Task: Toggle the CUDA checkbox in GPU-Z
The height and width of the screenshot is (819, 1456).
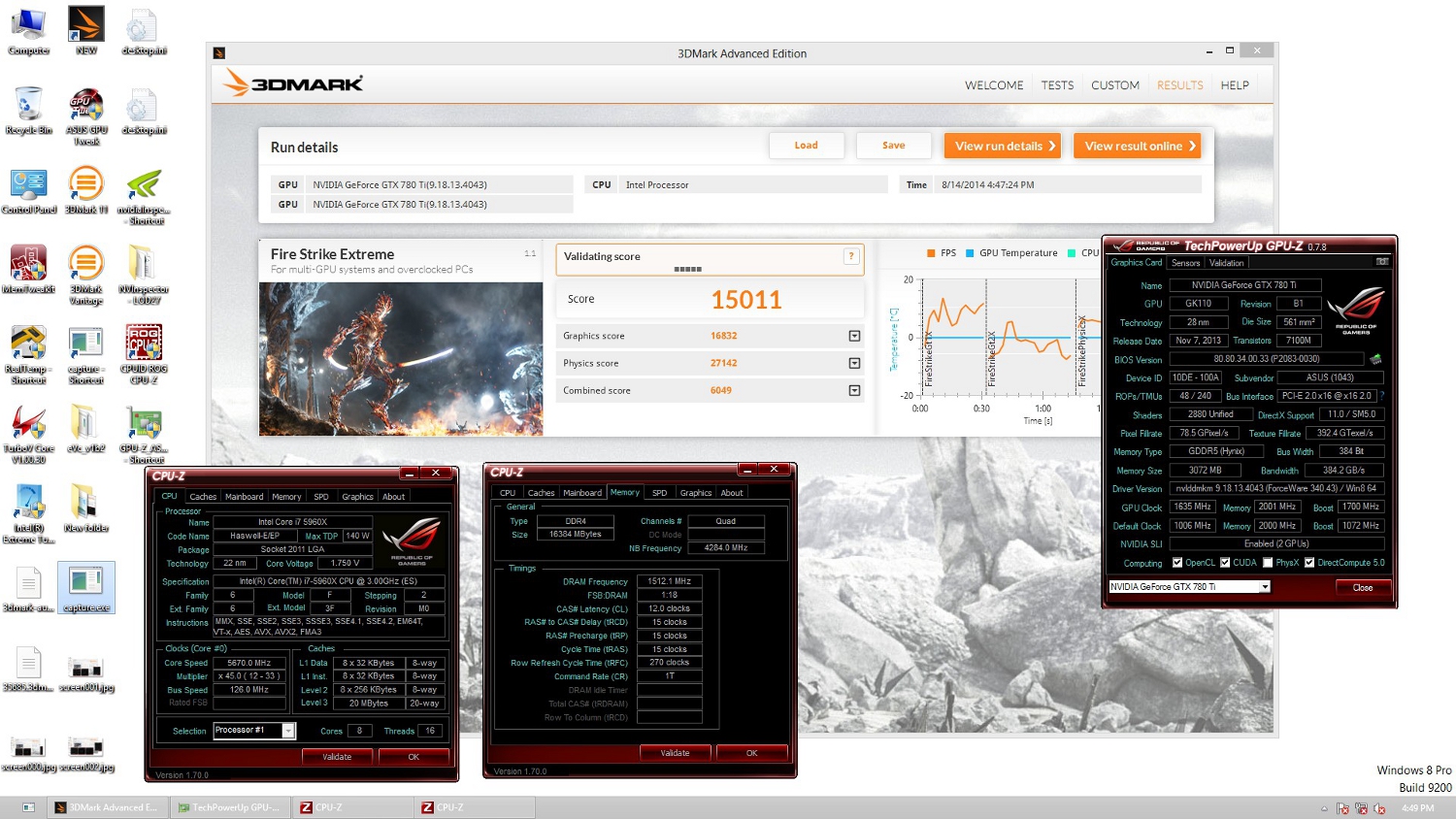Action: 1225,563
